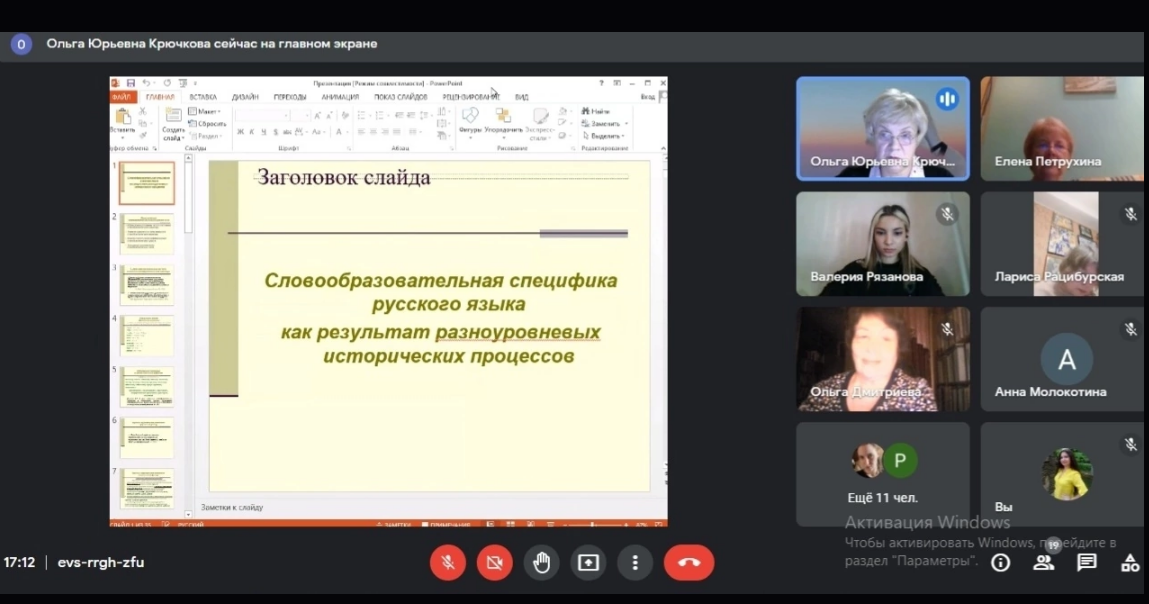Switch to the ВСТАВКА ribbon tab
1149x604 pixels.
pos(203,97)
